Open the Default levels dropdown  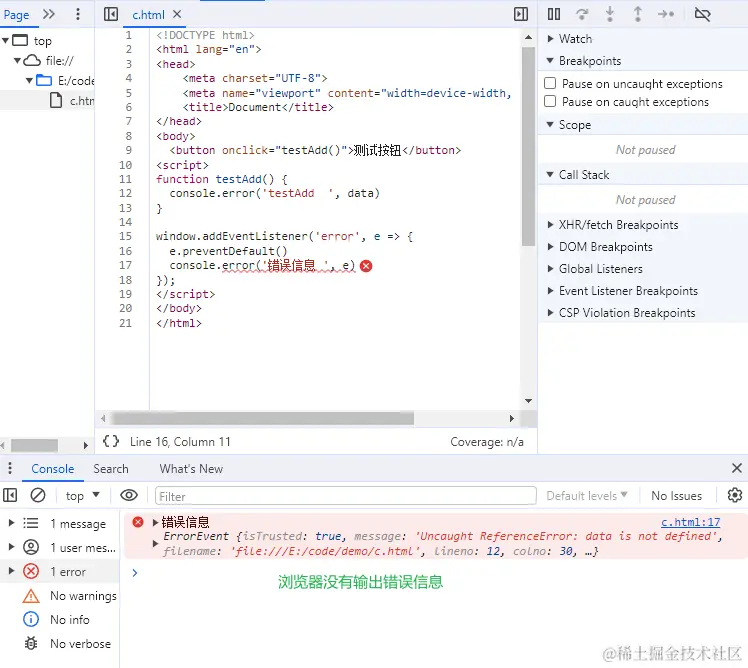(x=587, y=496)
